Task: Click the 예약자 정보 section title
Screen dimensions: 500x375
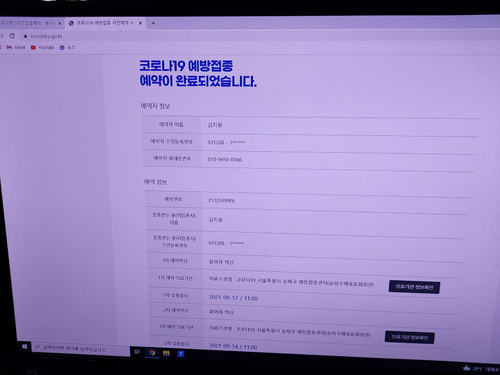Action: point(155,106)
